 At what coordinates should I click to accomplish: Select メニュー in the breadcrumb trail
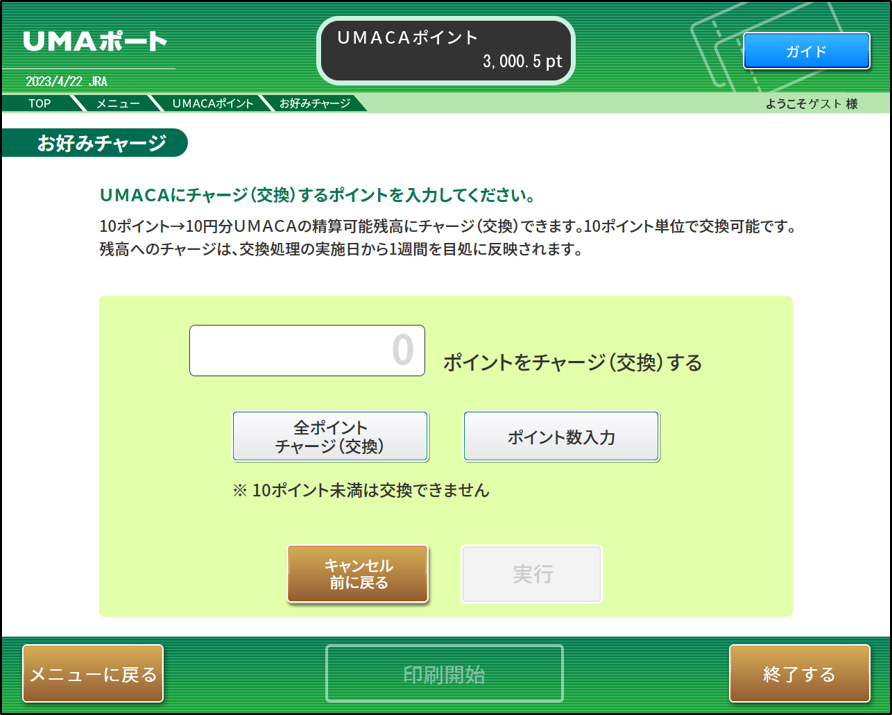click(117, 103)
